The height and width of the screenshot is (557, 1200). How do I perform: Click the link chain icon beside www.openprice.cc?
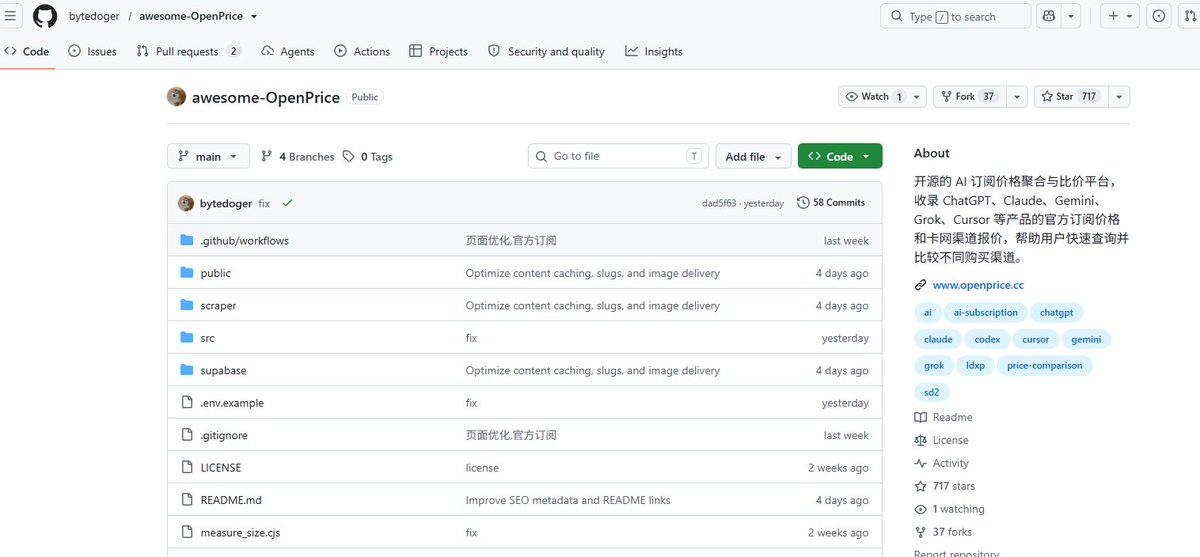(x=920, y=285)
